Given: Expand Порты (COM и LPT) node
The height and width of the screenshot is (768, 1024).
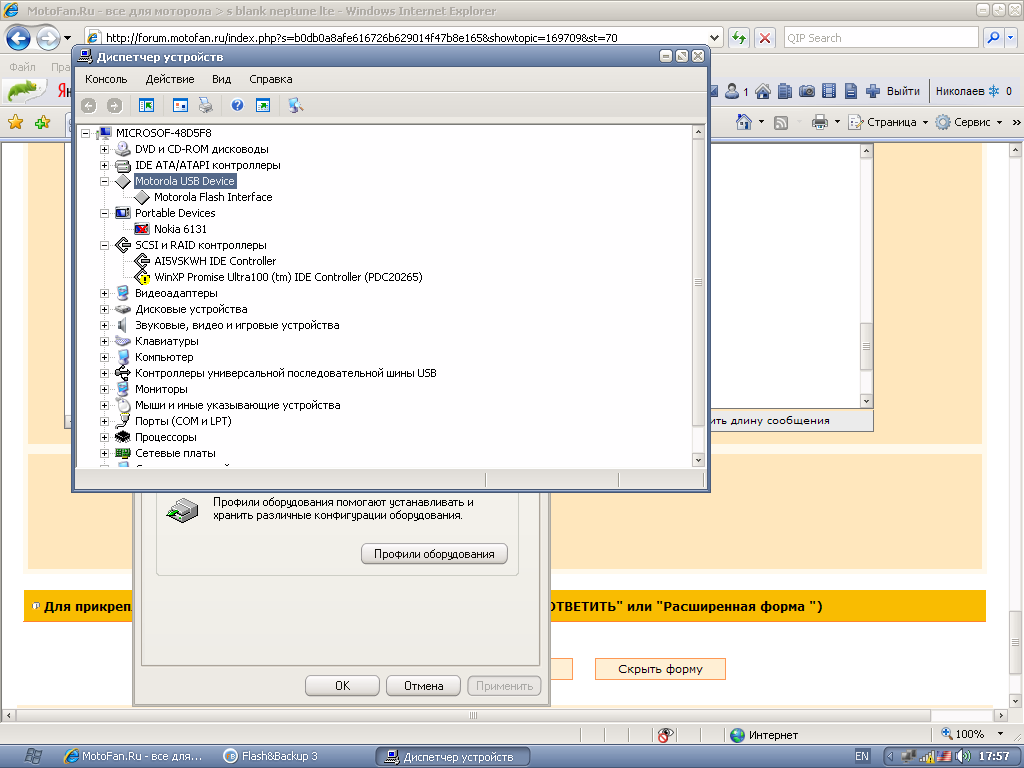Looking at the screenshot, I should (104, 421).
